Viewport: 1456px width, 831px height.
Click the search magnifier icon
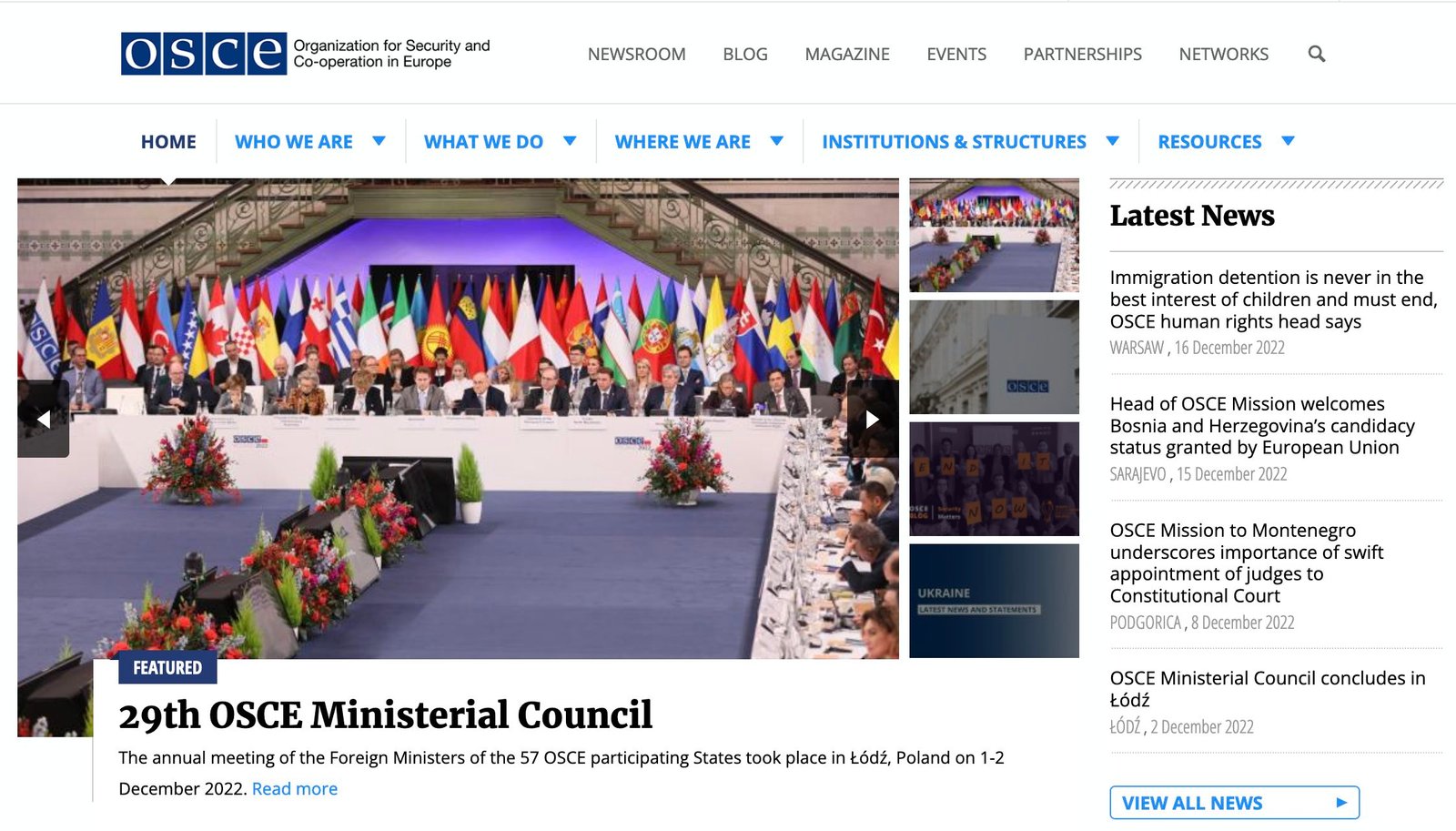point(1316,54)
